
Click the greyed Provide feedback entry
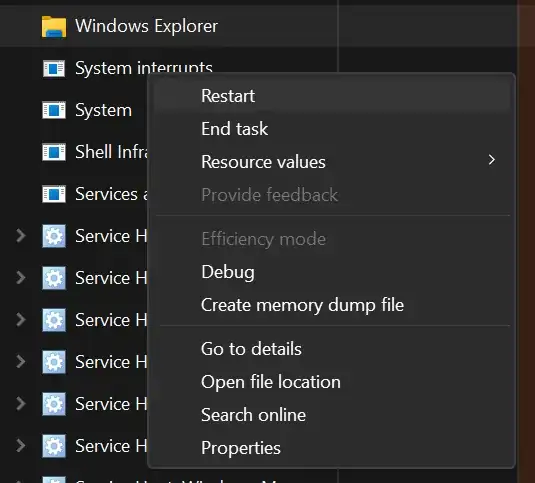[331, 195]
